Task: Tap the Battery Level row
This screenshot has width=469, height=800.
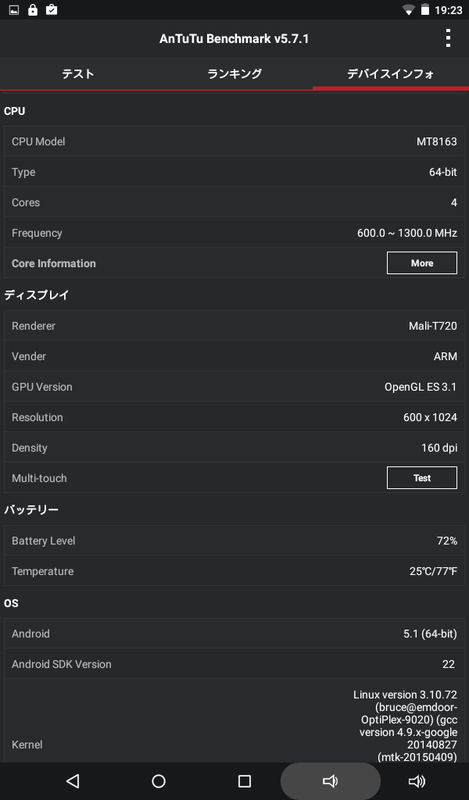Action: pyautogui.click(x=234, y=540)
